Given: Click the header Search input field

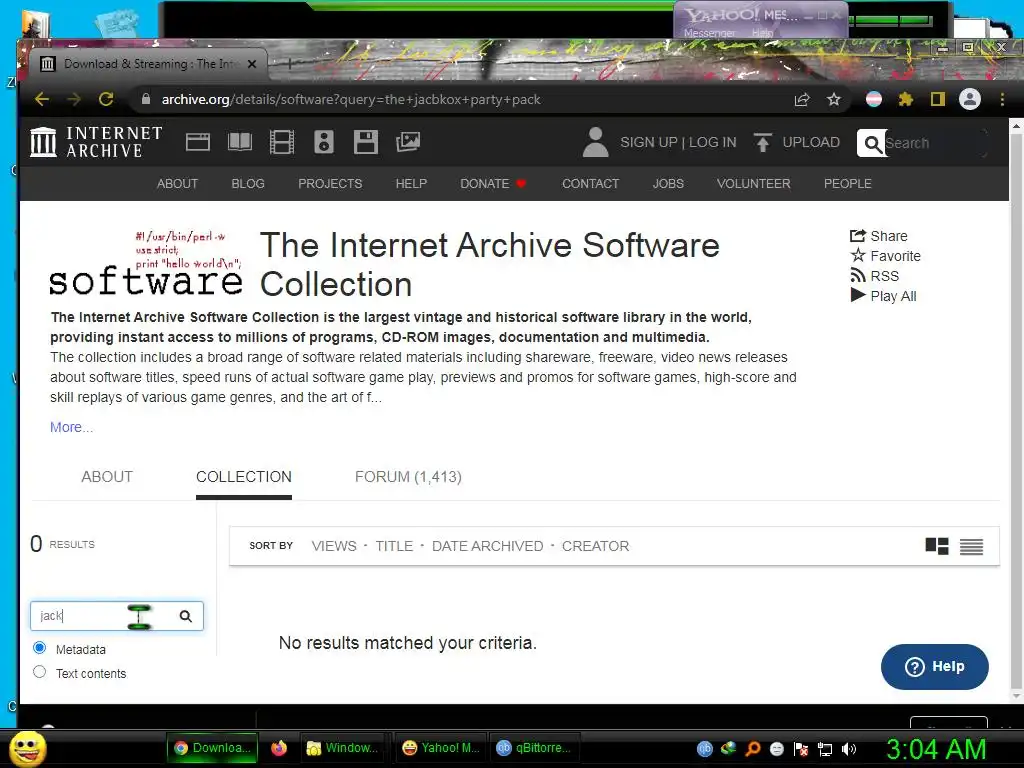Looking at the screenshot, I should [x=934, y=143].
